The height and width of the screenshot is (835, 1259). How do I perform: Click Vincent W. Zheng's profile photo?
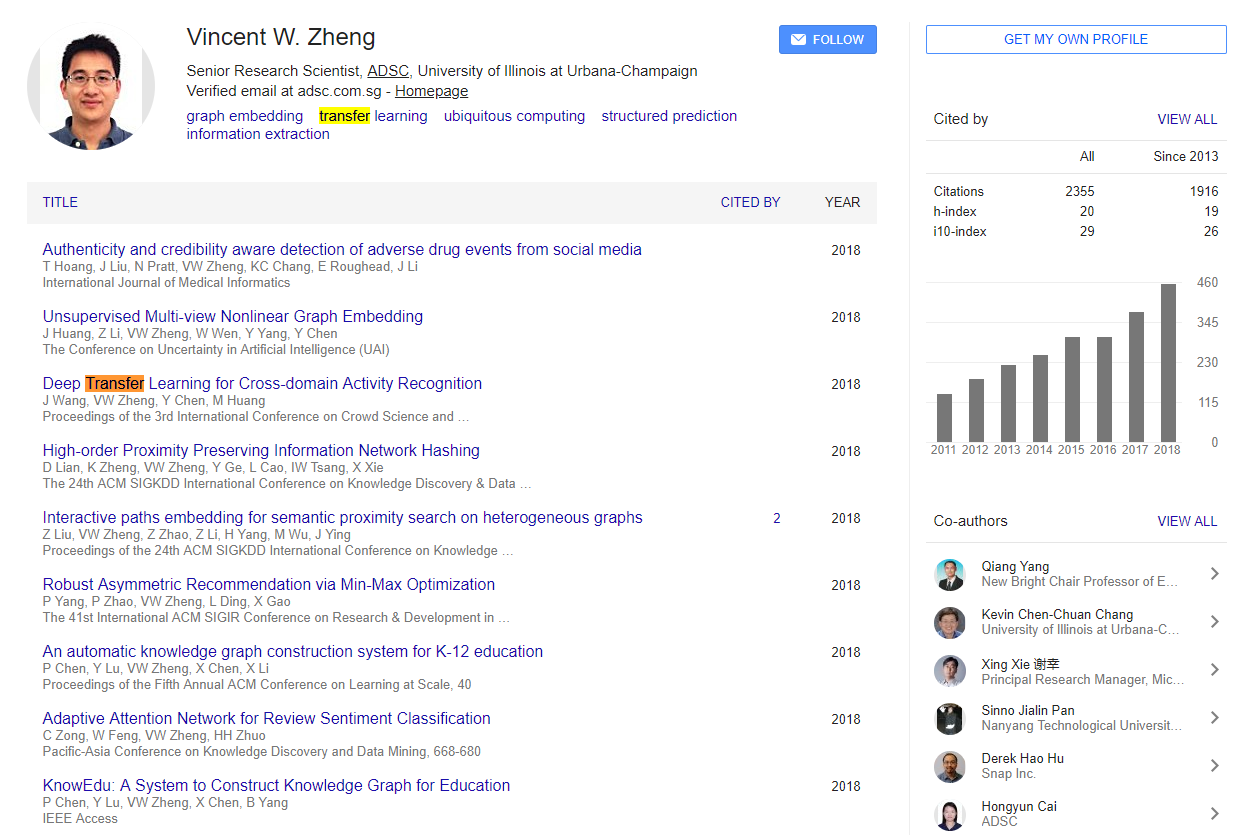coord(91,88)
